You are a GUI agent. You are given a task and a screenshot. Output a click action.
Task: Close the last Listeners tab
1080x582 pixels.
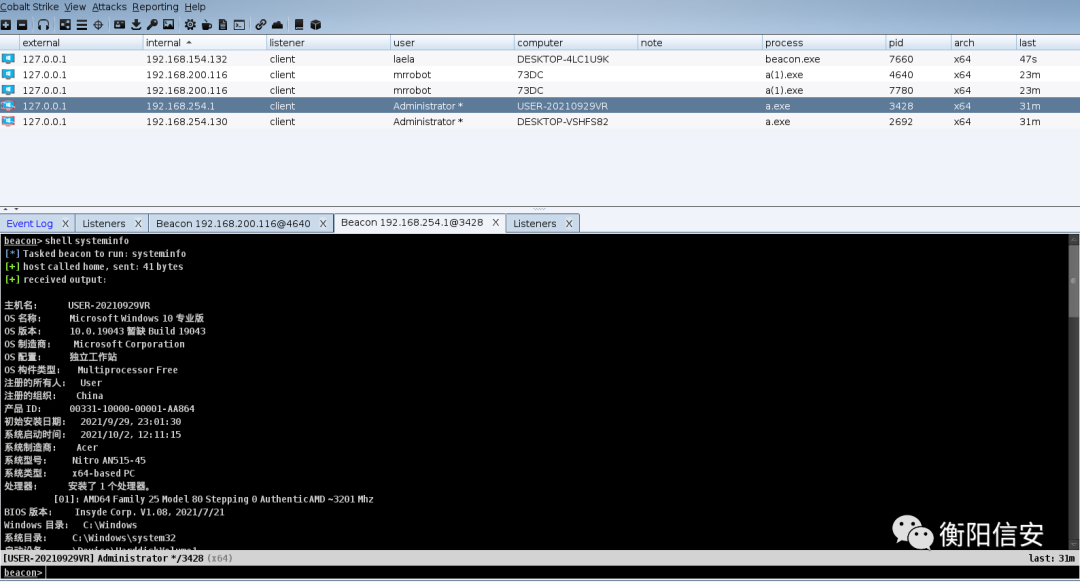point(569,224)
